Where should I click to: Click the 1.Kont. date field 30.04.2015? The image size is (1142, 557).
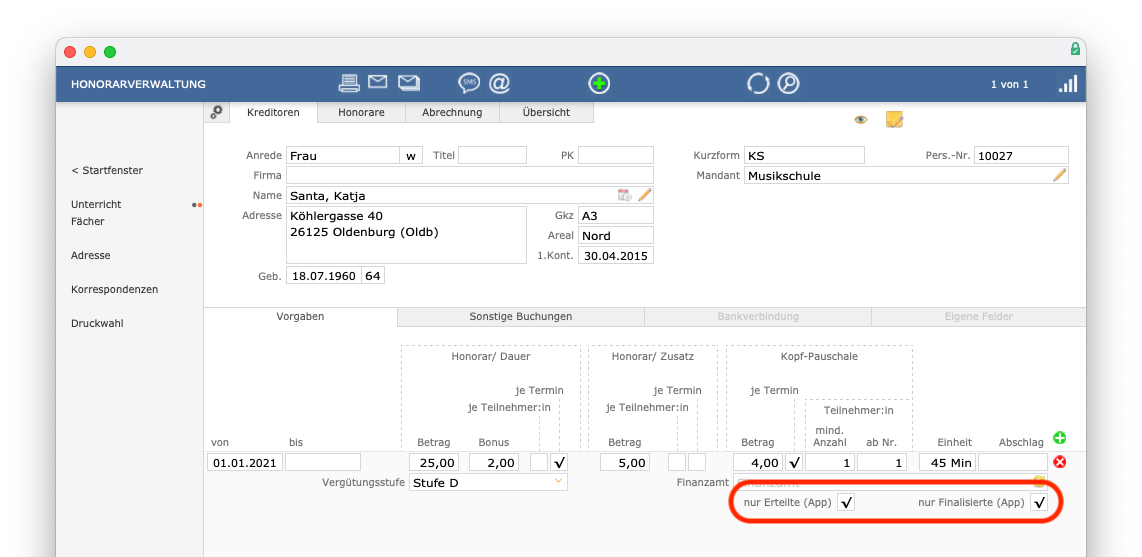(615, 256)
